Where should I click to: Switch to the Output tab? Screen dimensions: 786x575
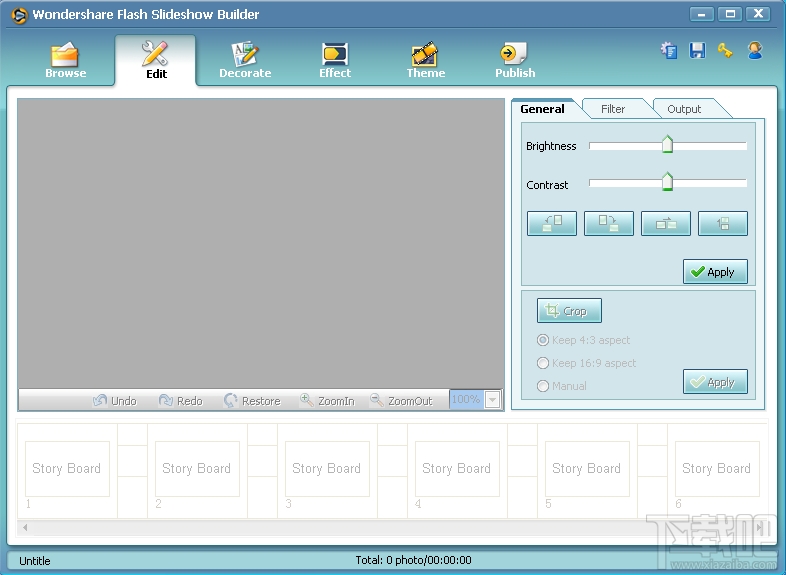coord(684,109)
